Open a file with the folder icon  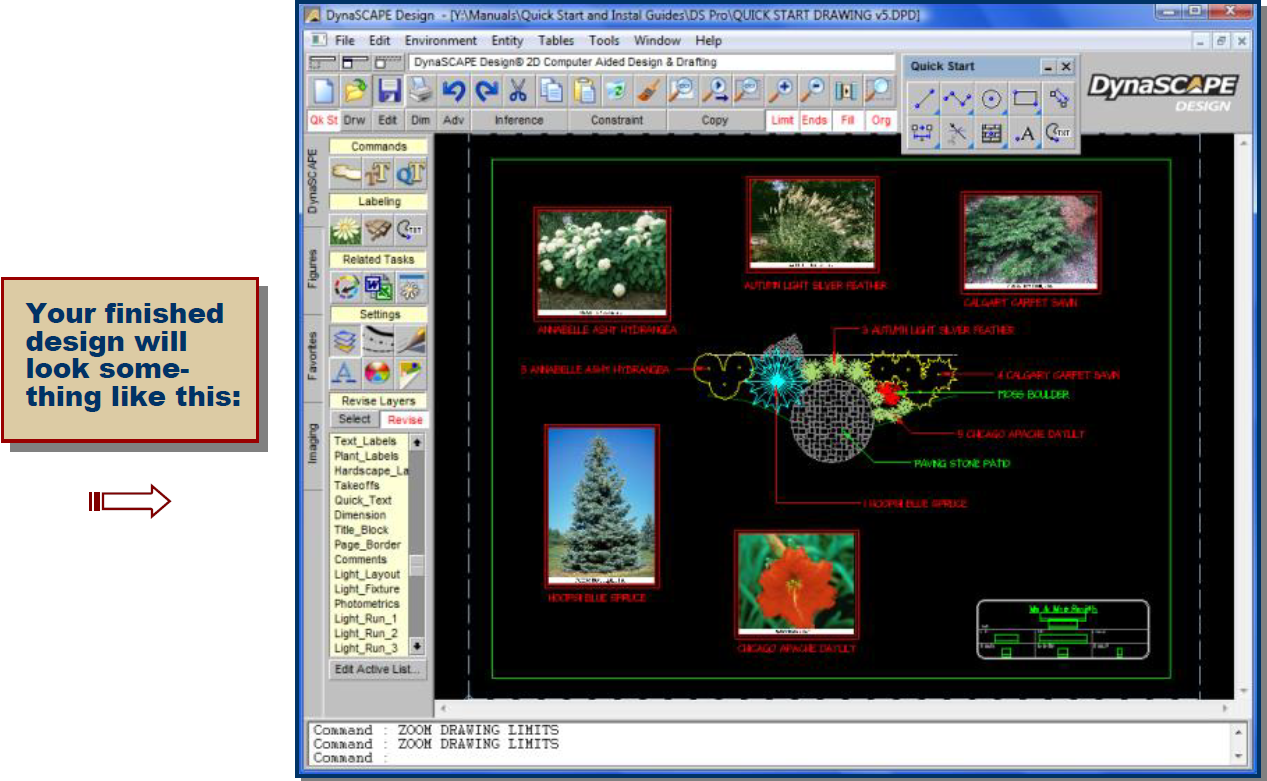tap(356, 91)
